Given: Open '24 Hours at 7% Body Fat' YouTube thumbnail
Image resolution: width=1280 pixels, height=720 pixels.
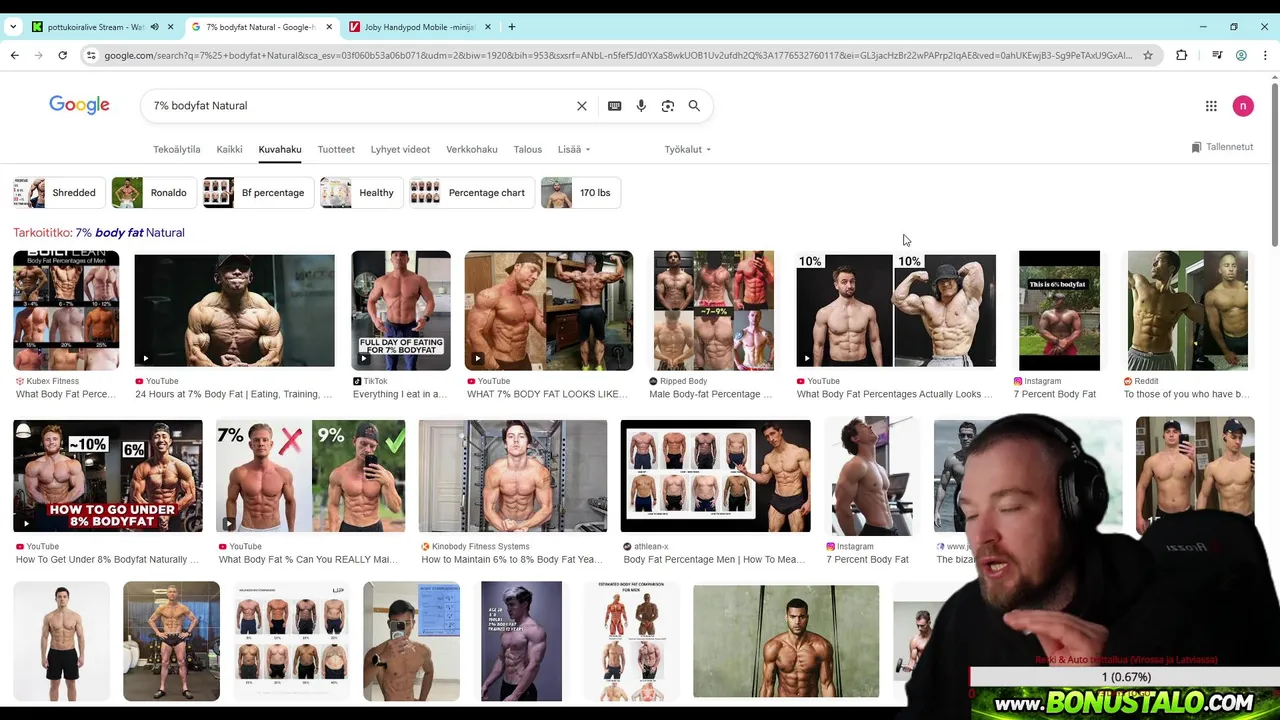Looking at the screenshot, I should click(234, 310).
